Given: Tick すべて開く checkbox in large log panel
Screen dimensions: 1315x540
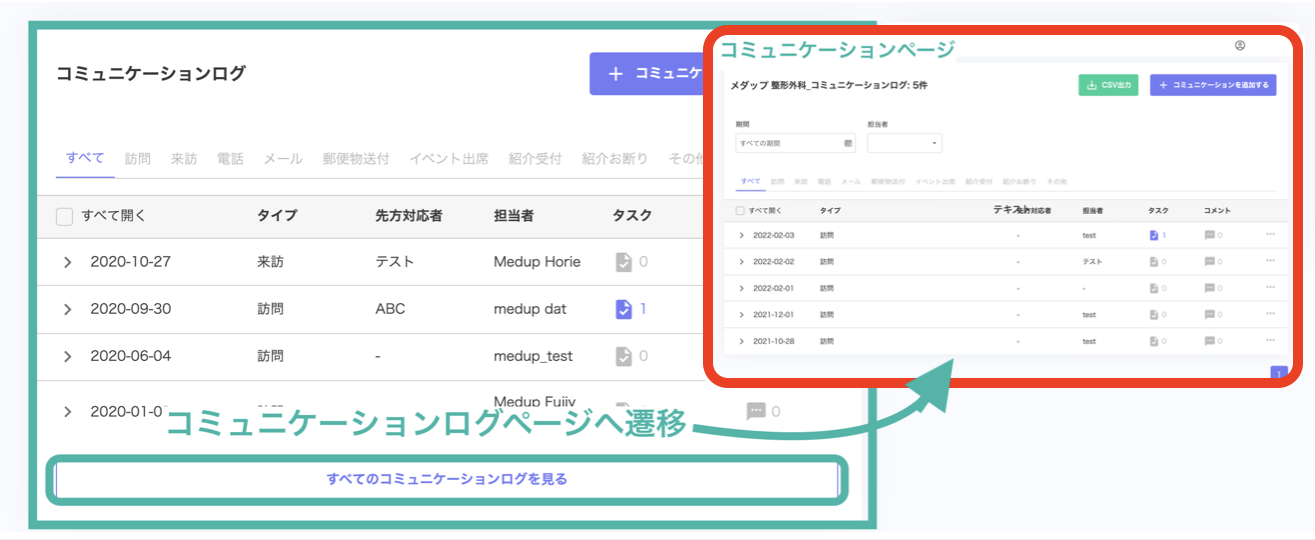Looking at the screenshot, I should pyautogui.click(x=64, y=215).
